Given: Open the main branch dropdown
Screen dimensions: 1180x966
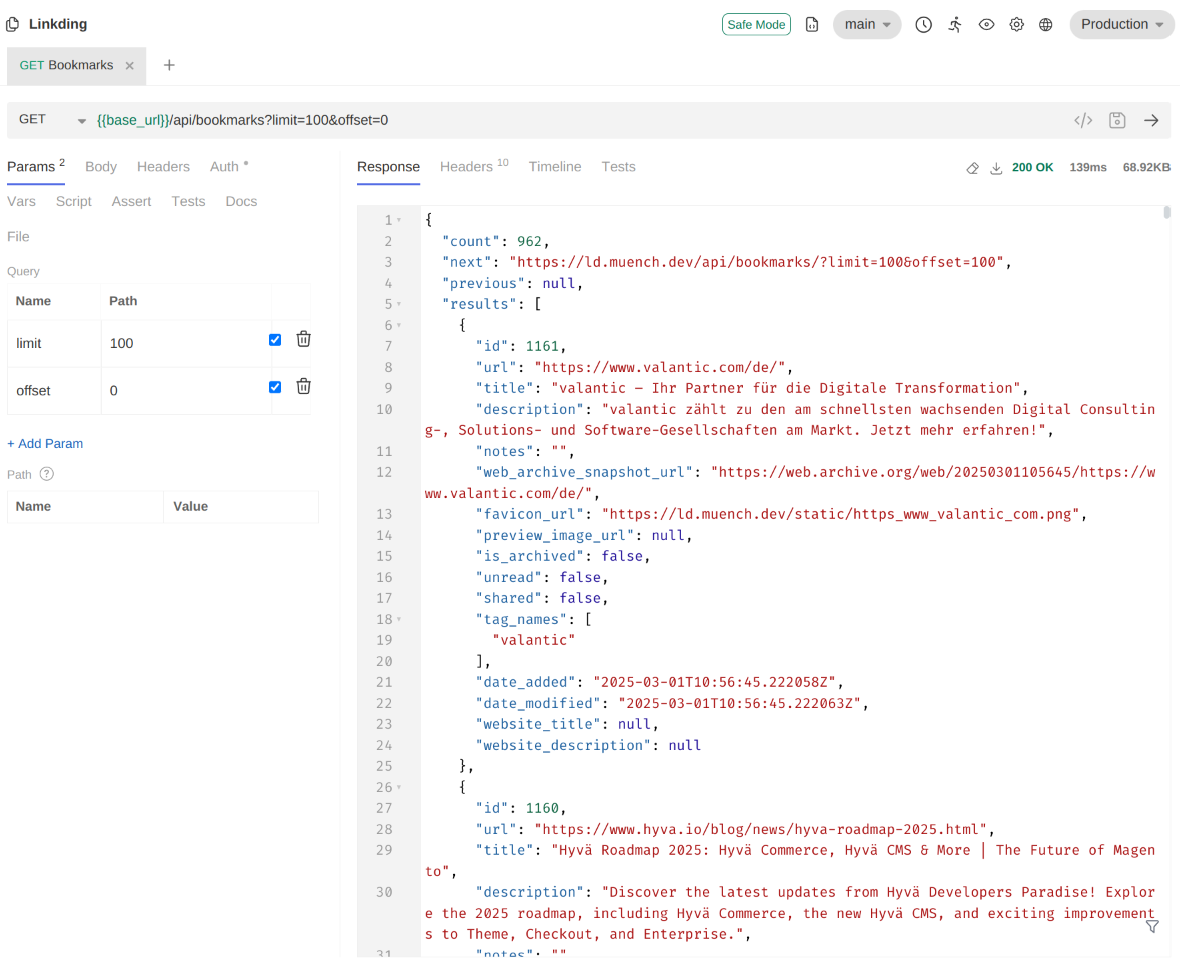Looking at the screenshot, I should point(867,25).
